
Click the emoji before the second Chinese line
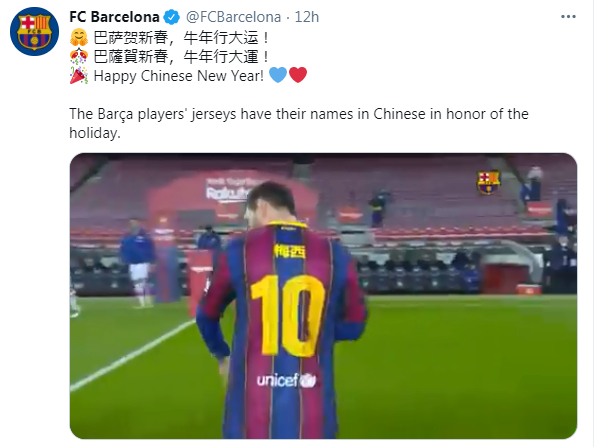[78, 56]
